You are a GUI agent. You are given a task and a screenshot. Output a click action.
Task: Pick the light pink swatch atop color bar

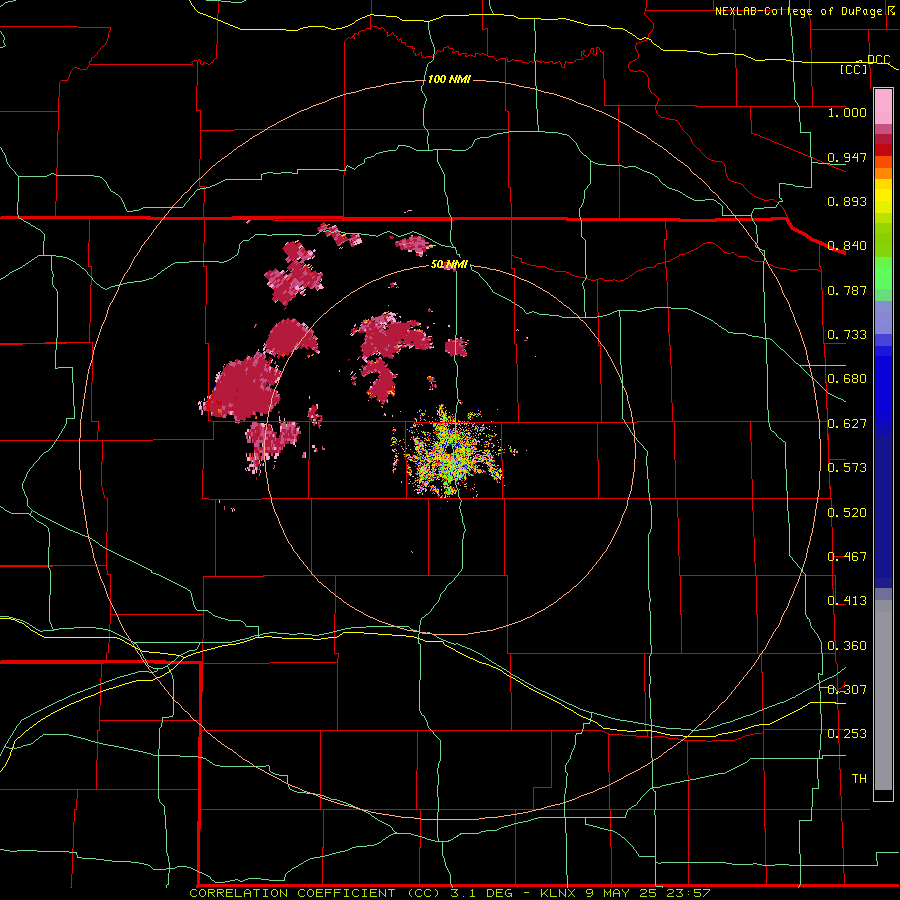pos(883,107)
